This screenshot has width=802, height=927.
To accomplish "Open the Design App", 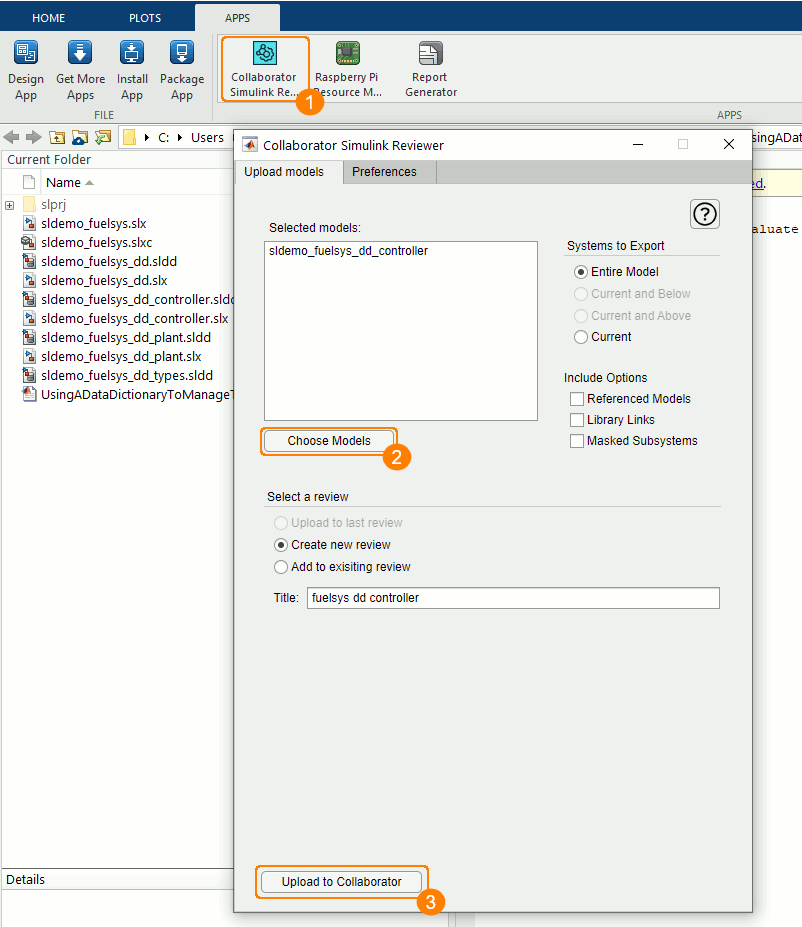I will [26, 67].
